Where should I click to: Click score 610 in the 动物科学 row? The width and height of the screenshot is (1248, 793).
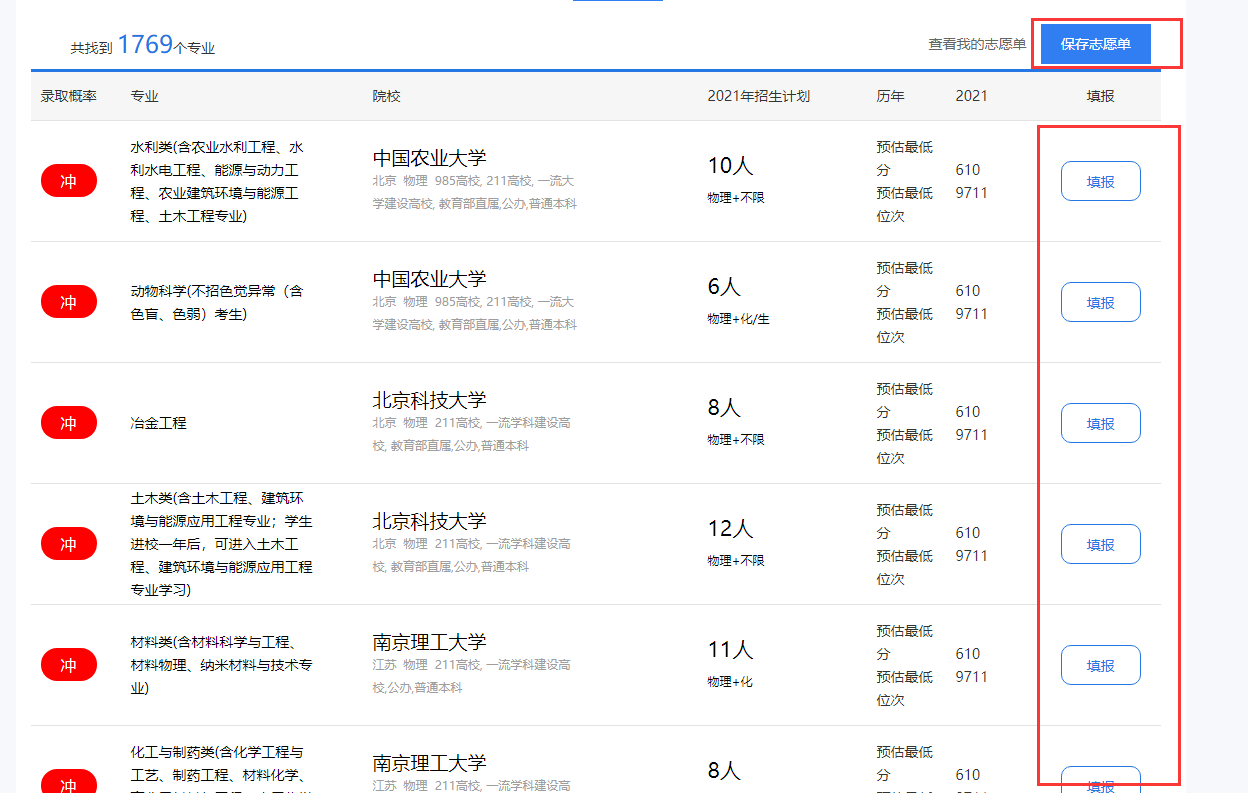coord(968,291)
